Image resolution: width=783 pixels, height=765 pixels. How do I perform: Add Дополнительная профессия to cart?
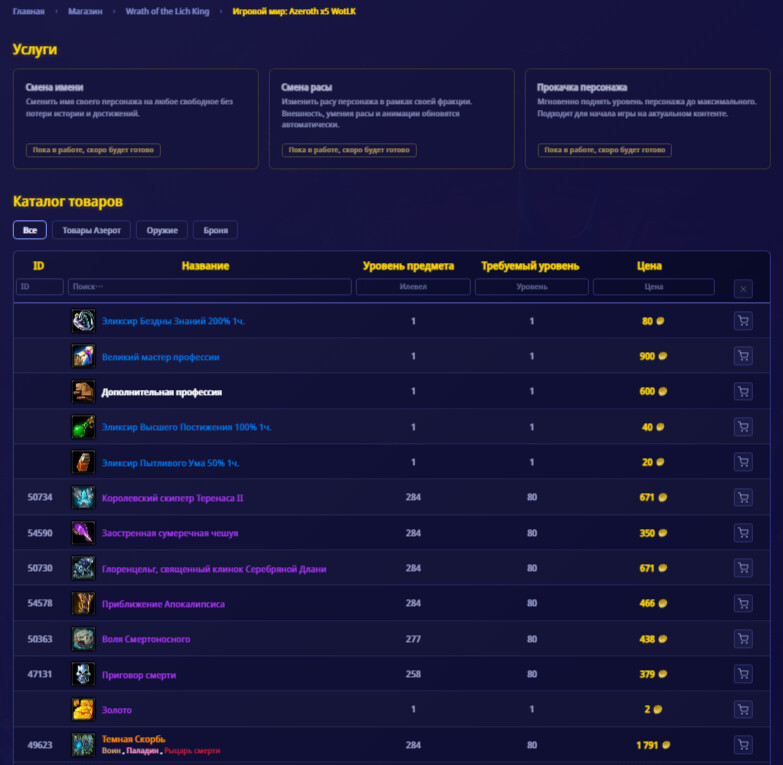point(743,391)
